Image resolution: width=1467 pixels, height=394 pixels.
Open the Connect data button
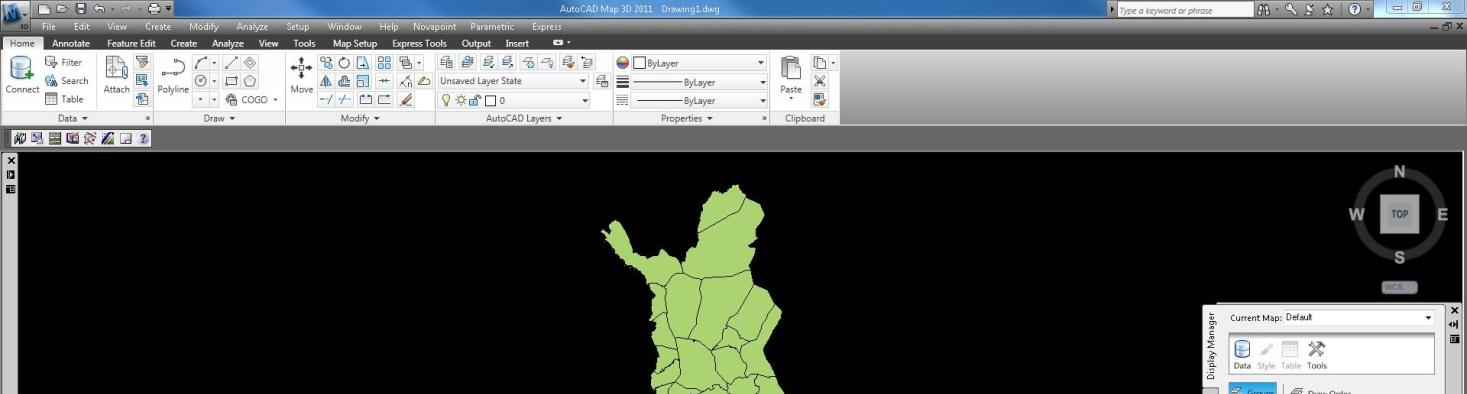tap(22, 76)
